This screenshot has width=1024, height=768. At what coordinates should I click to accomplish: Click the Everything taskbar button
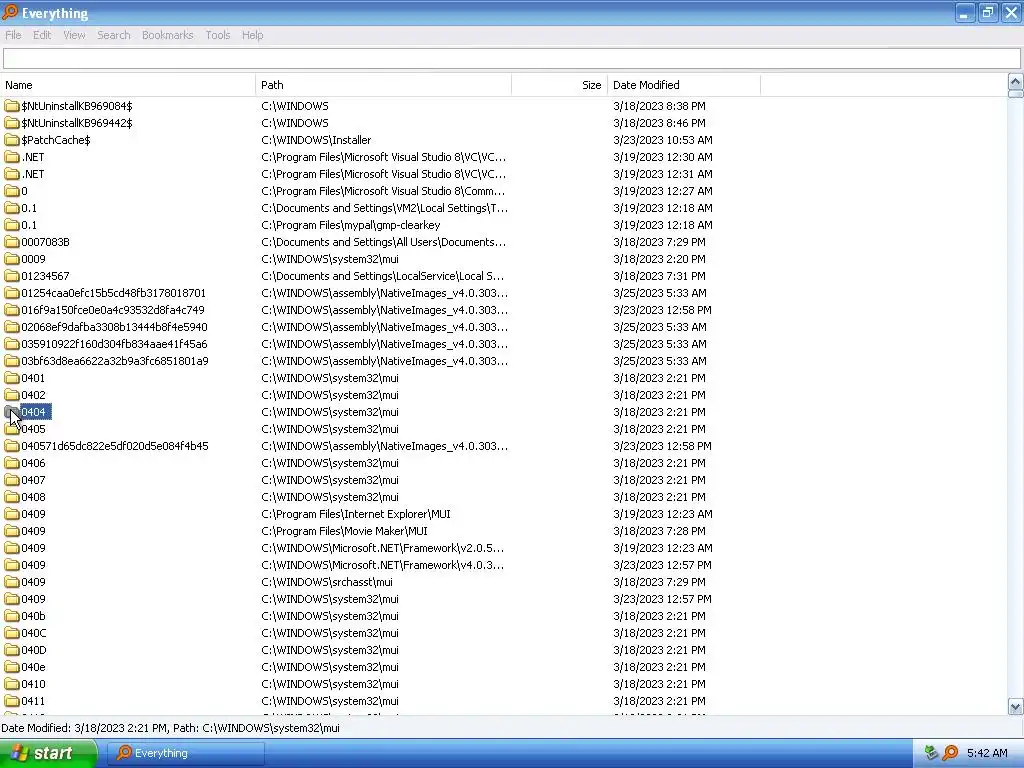point(185,753)
